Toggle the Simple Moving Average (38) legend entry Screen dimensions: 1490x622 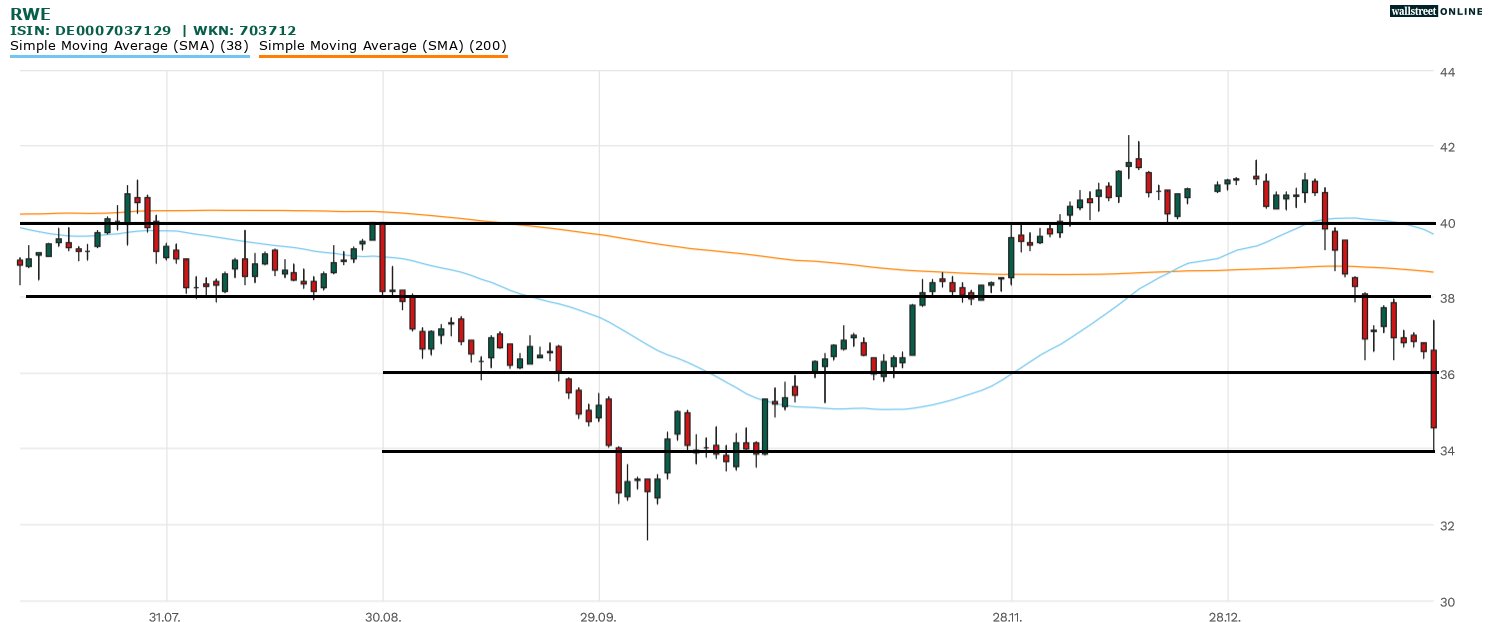pos(129,45)
